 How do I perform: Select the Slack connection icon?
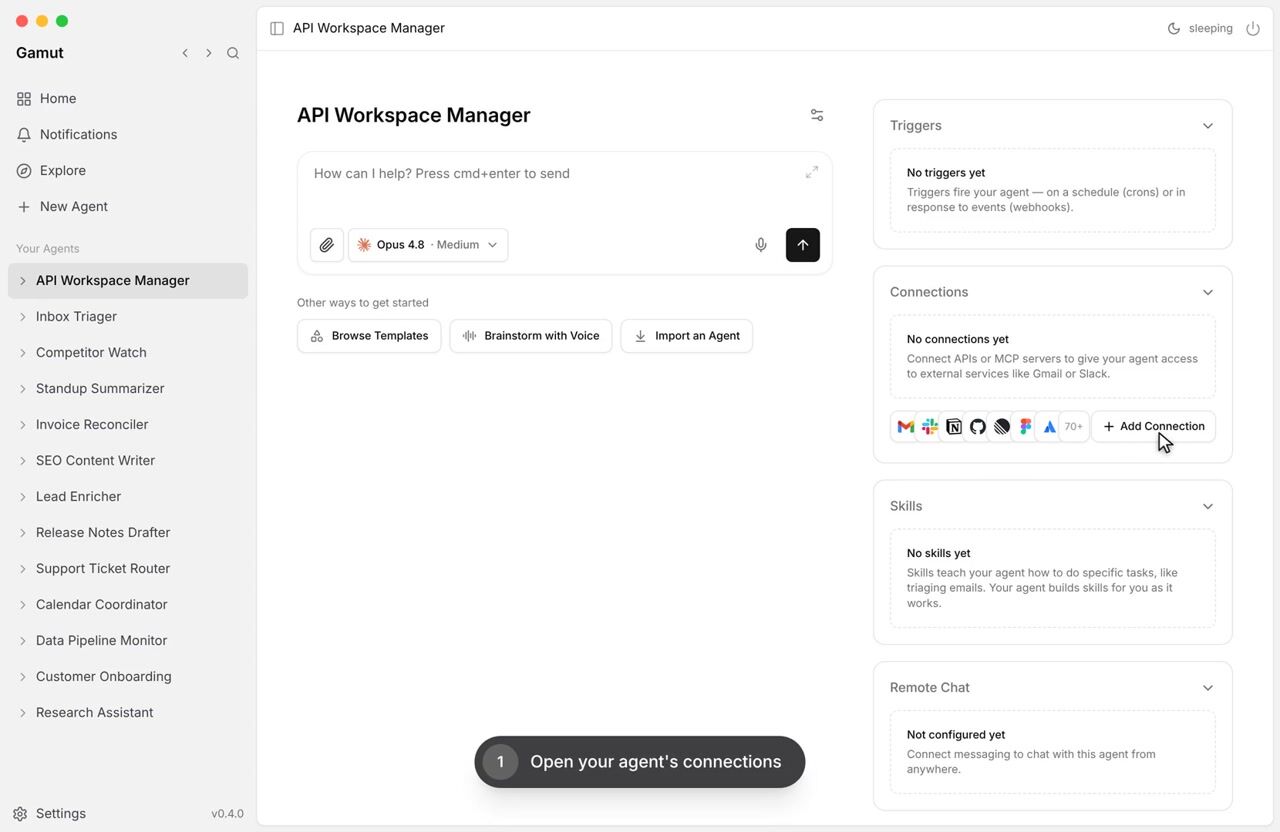pos(930,426)
